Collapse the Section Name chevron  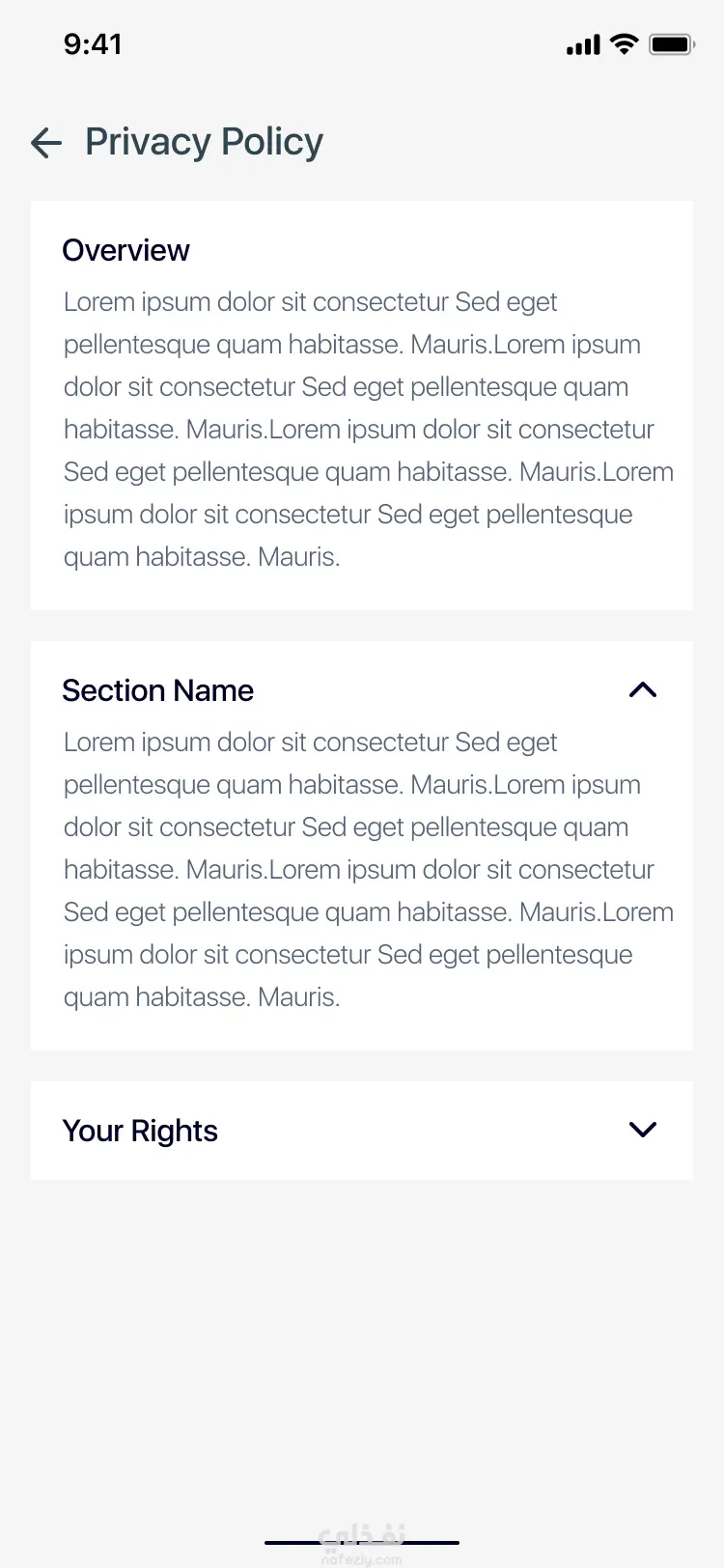click(x=643, y=689)
